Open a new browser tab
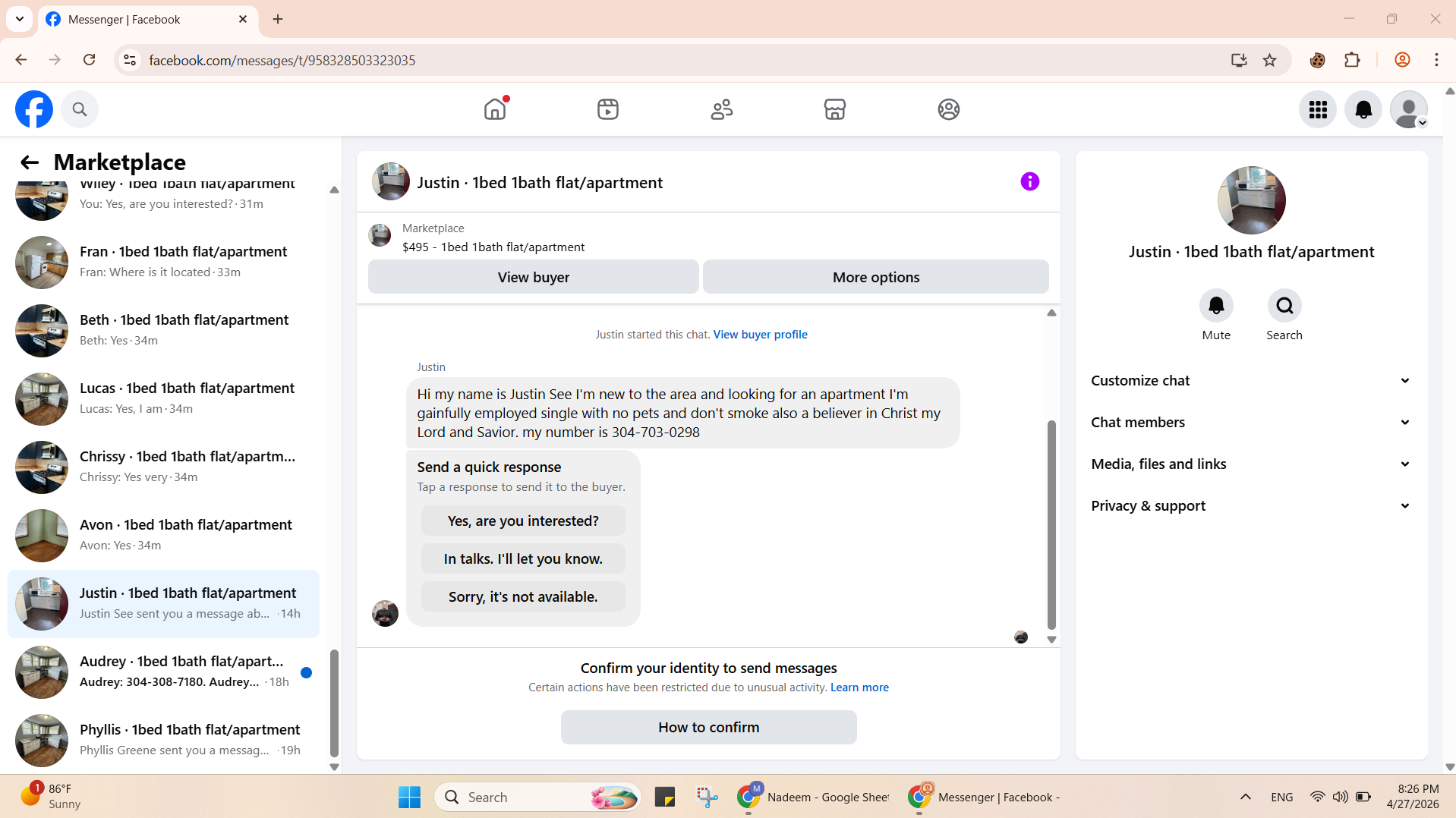This screenshot has width=1456, height=818. coord(278,20)
